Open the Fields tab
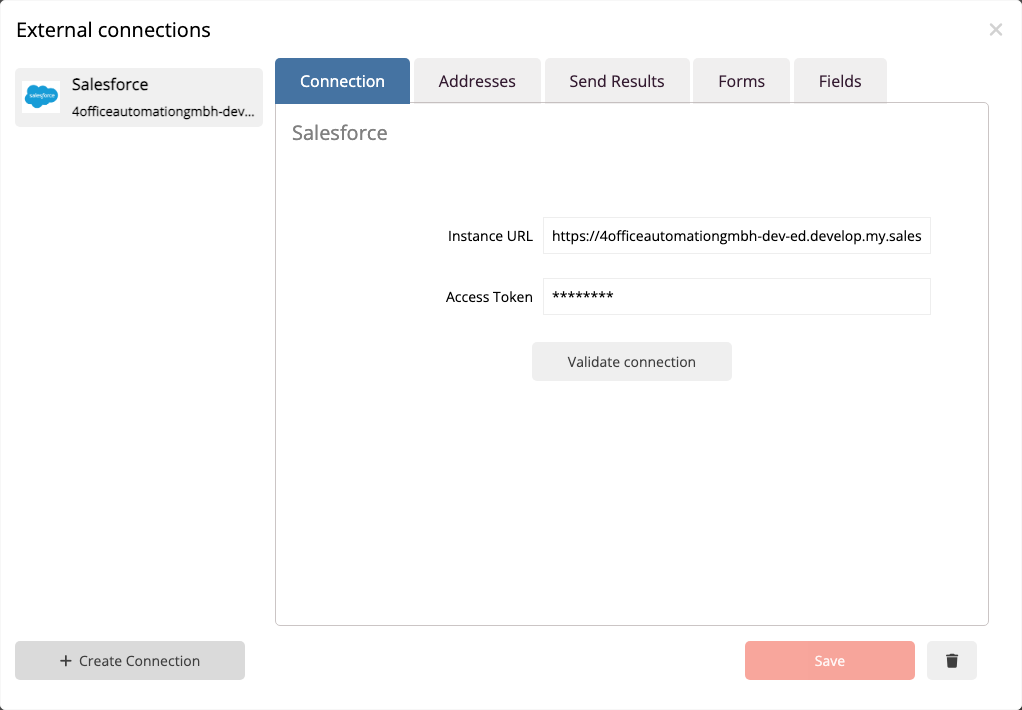The image size is (1022, 710). click(840, 81)
